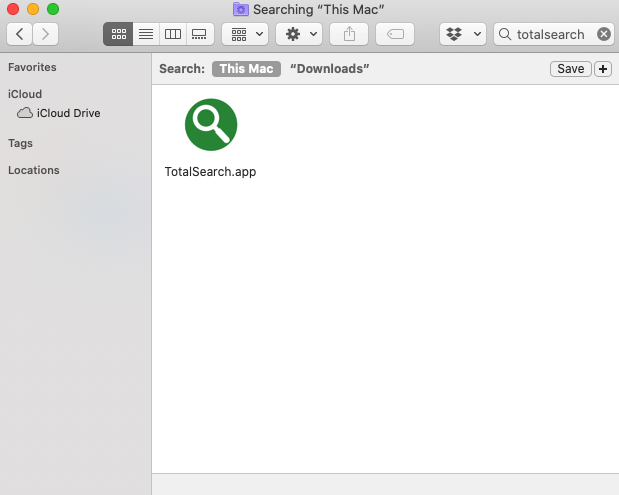Clear the totalsearch search text
619x495 pixels.
coord(603,34)
